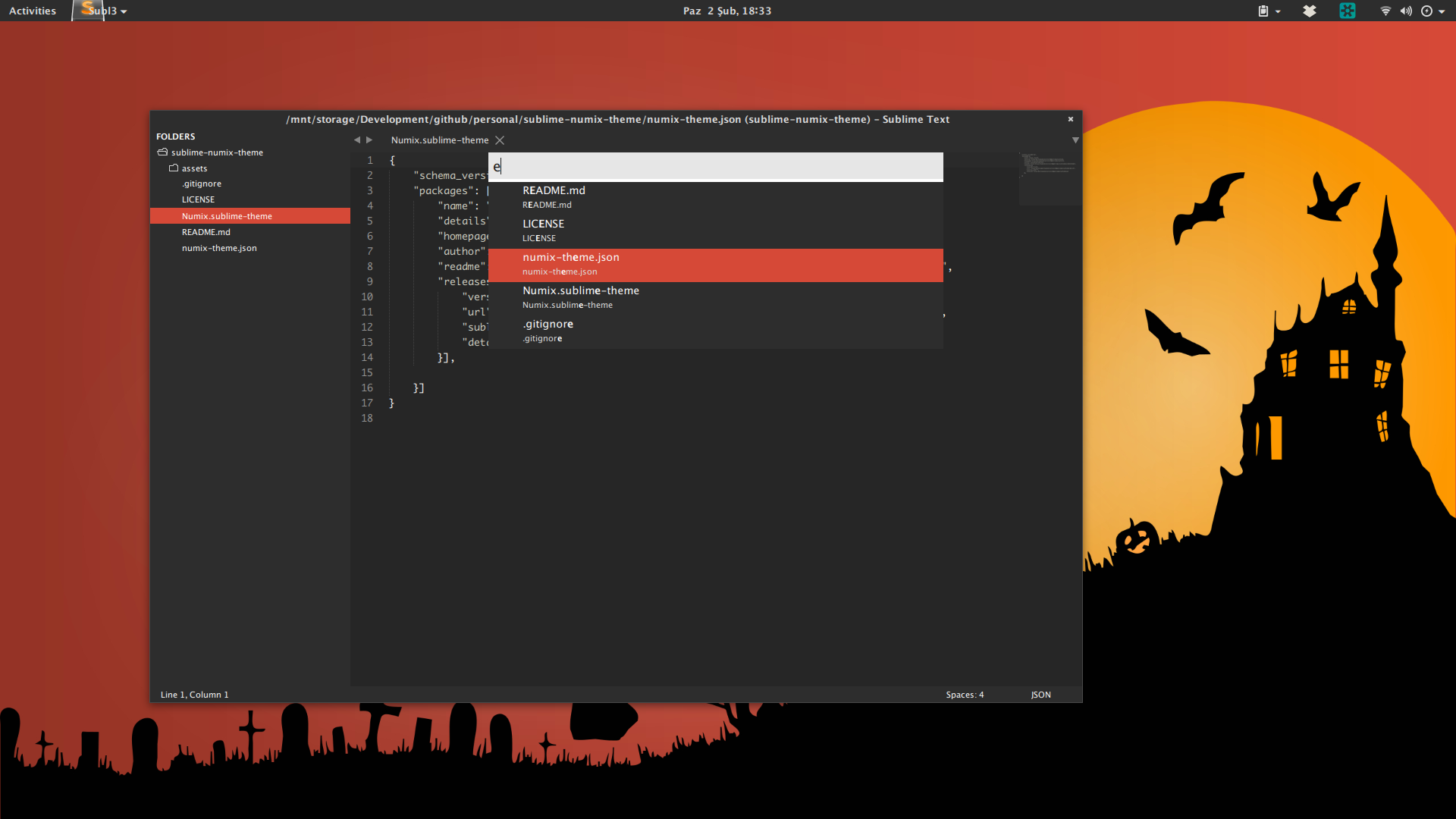Change syntax via JSON status label

coord(1040,695)
